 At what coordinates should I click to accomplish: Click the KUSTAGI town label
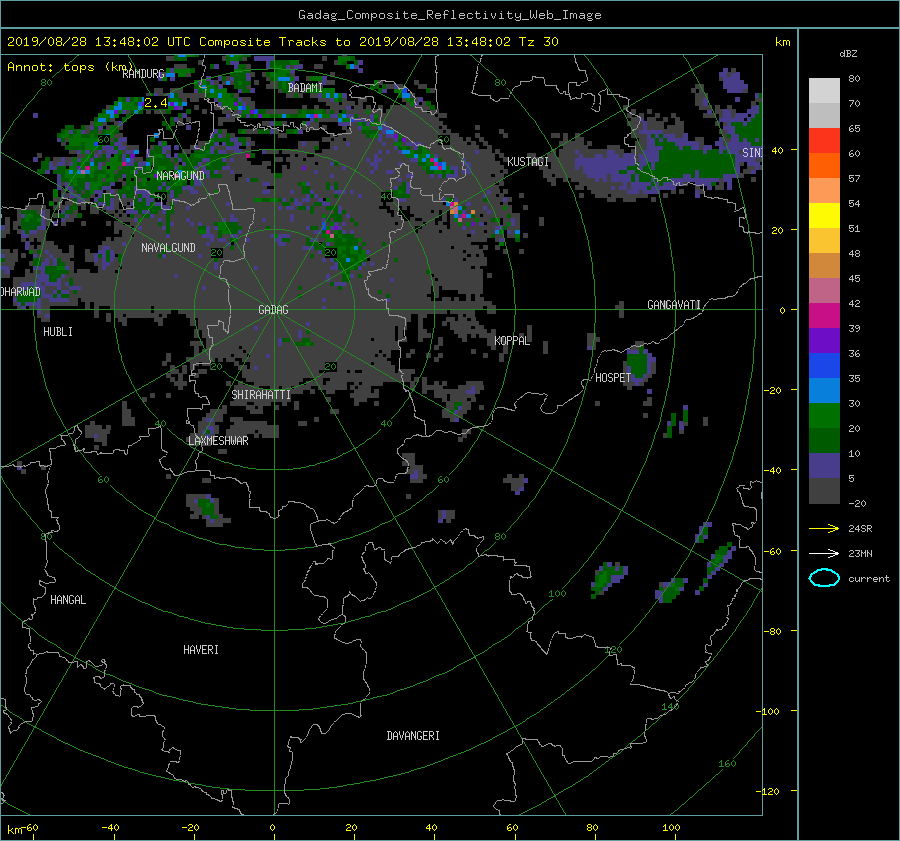(x=527, y=162)
